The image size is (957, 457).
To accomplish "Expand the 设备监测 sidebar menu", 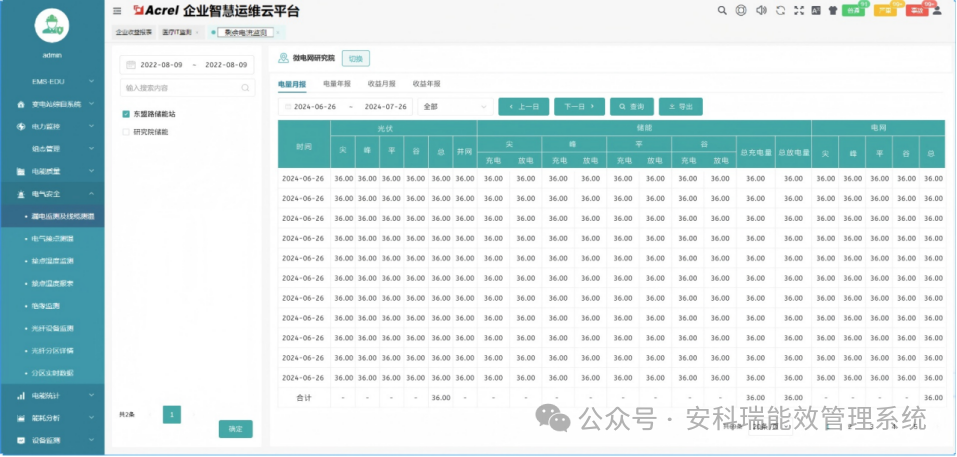I will [x=52, y=440].
